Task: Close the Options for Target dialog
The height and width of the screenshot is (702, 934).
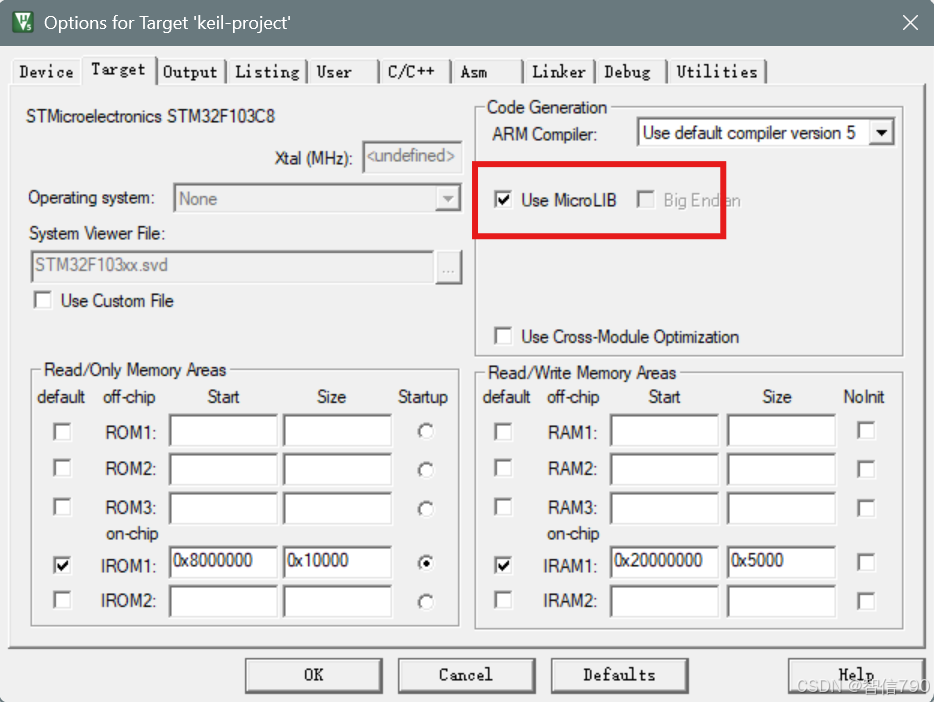Action: tap(910, 23)
